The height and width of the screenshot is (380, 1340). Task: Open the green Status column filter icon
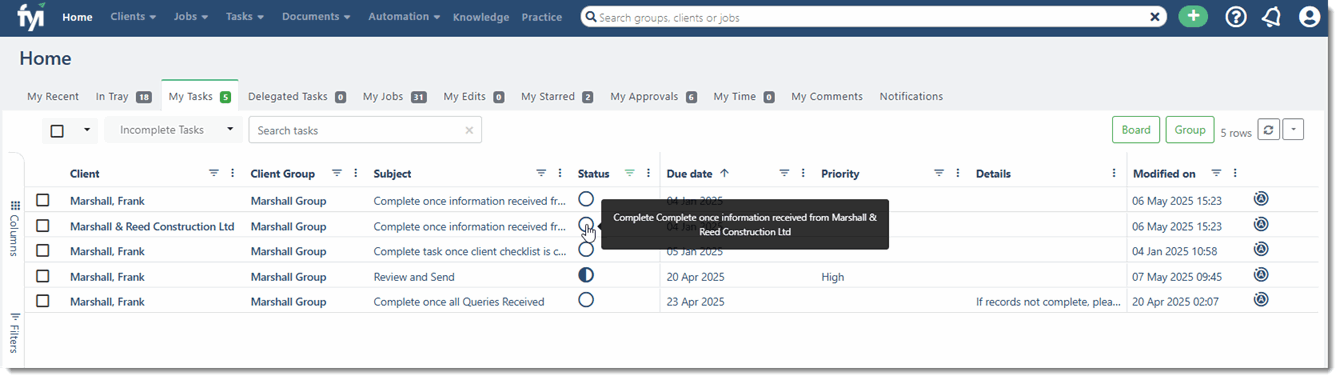tap(629, 173)
